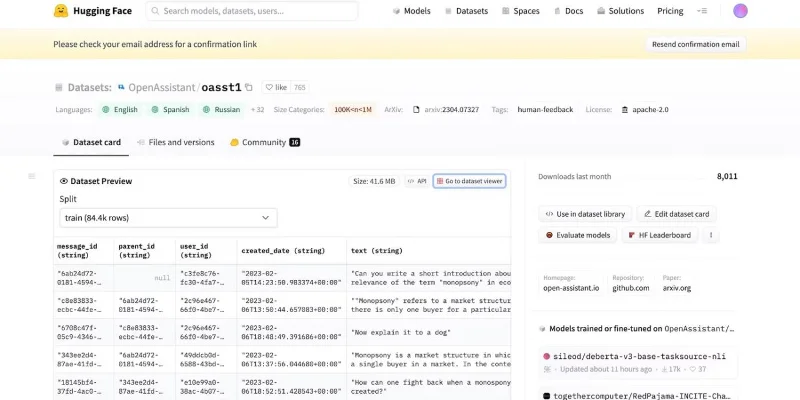This screenshot has height=400, width=800.
Task: Expand the train split dropdown
Action: point(168,218)
